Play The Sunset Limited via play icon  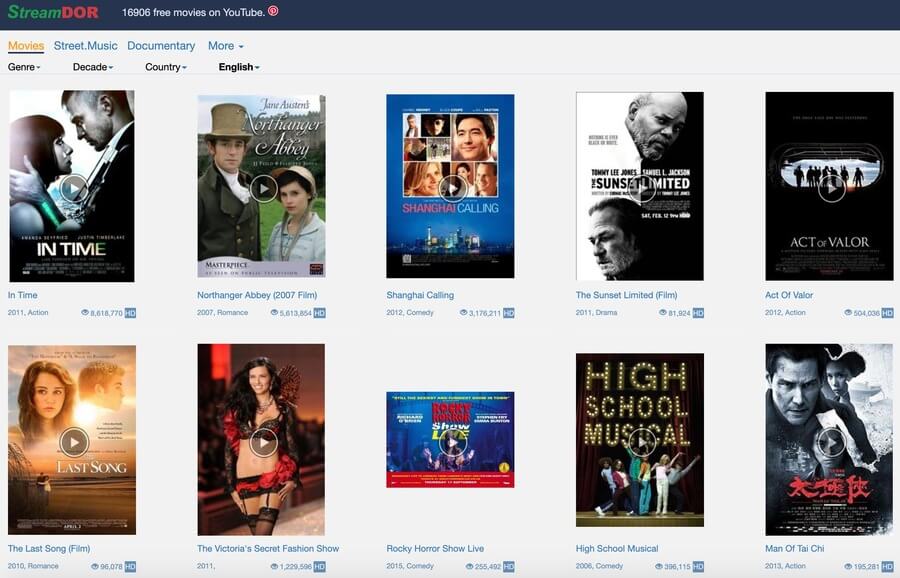(x=642, y=188)
